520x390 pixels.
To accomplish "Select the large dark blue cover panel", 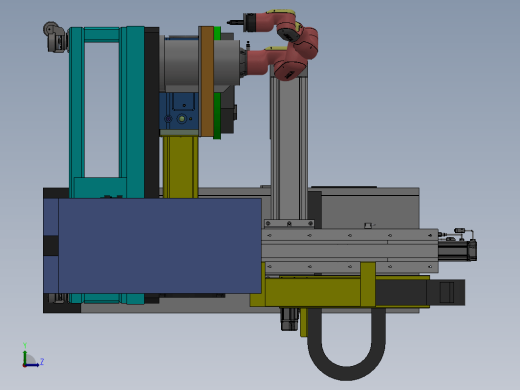I will pos(159,246).
